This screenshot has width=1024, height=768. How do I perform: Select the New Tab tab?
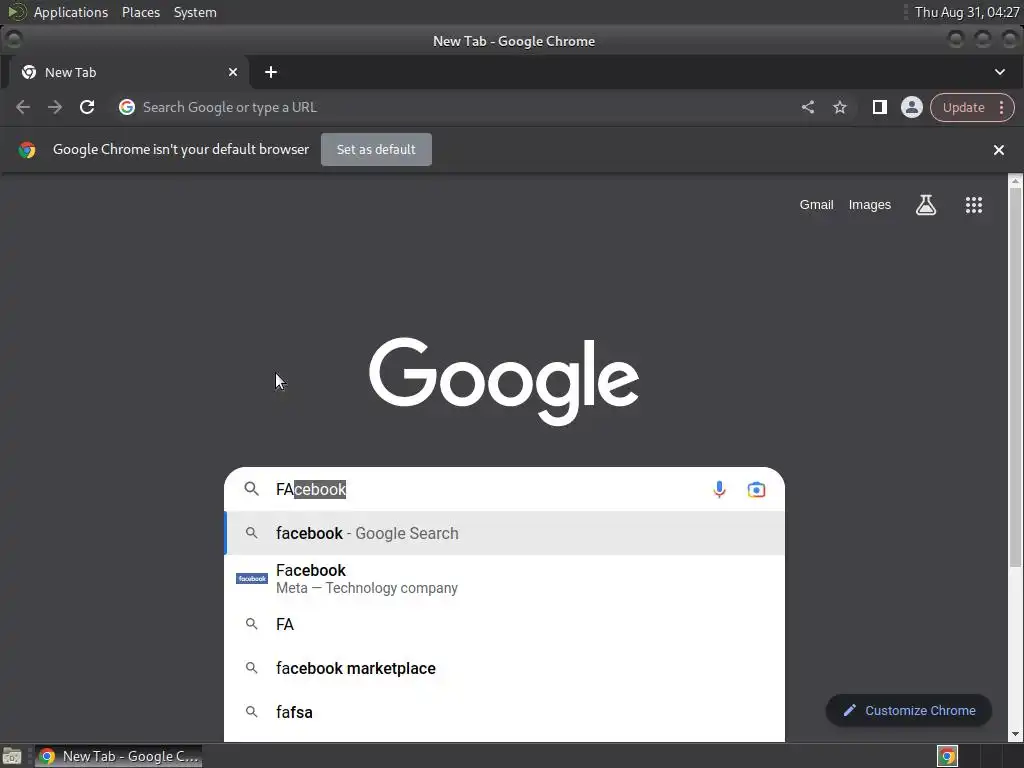pyautogui.click(x=127, y=72)
